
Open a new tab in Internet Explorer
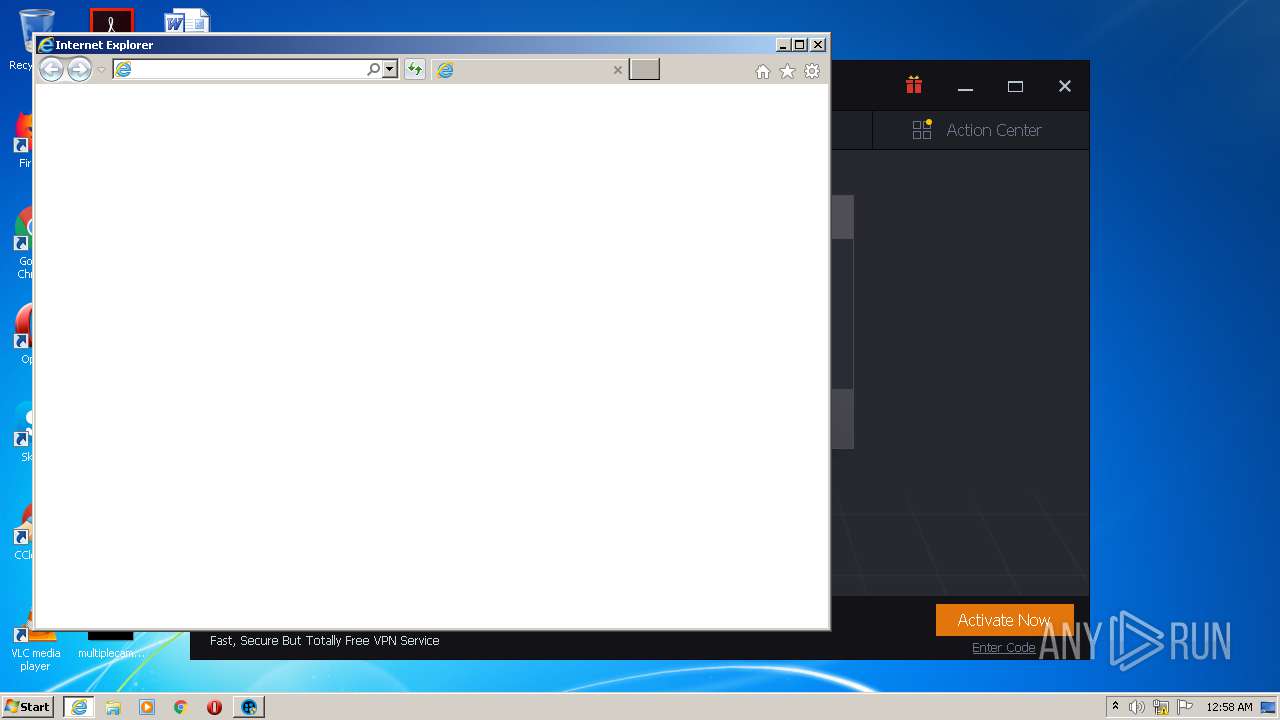[644, 69]
